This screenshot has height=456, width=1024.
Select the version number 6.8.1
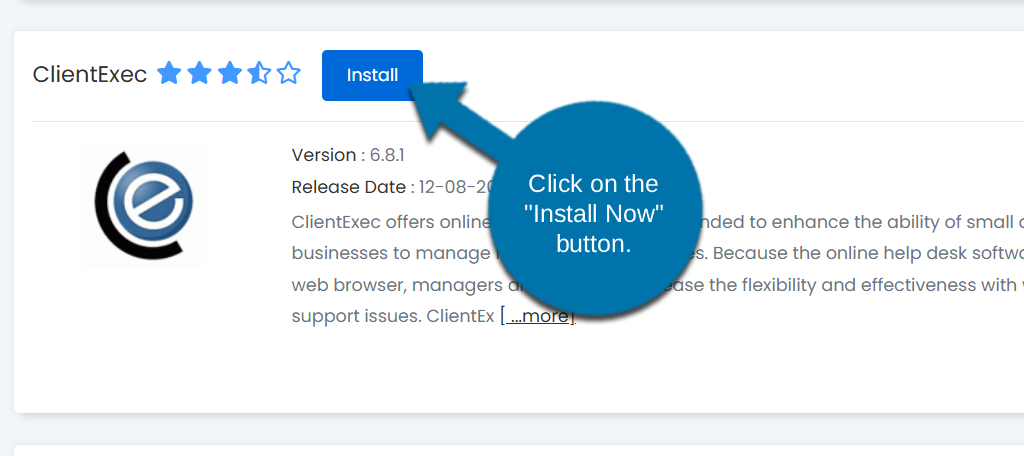387,155
